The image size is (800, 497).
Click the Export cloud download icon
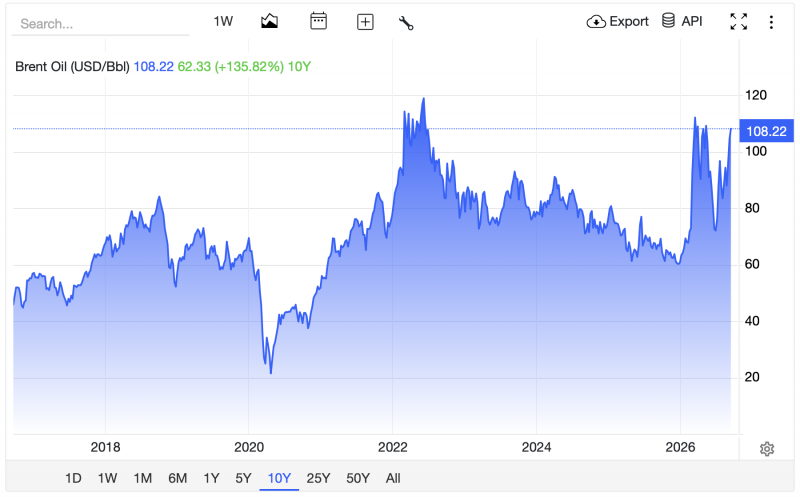596,22
